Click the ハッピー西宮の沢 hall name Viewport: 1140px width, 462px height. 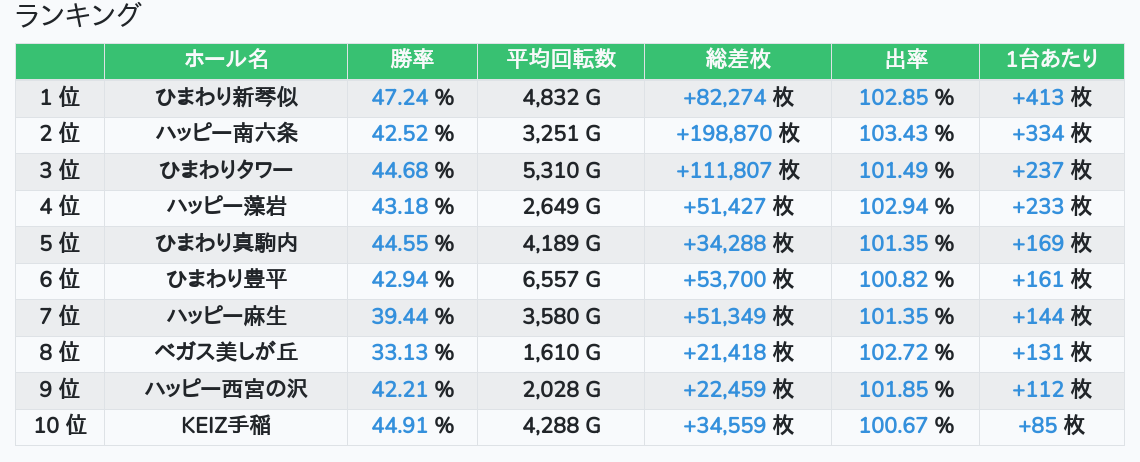(226, 389)
